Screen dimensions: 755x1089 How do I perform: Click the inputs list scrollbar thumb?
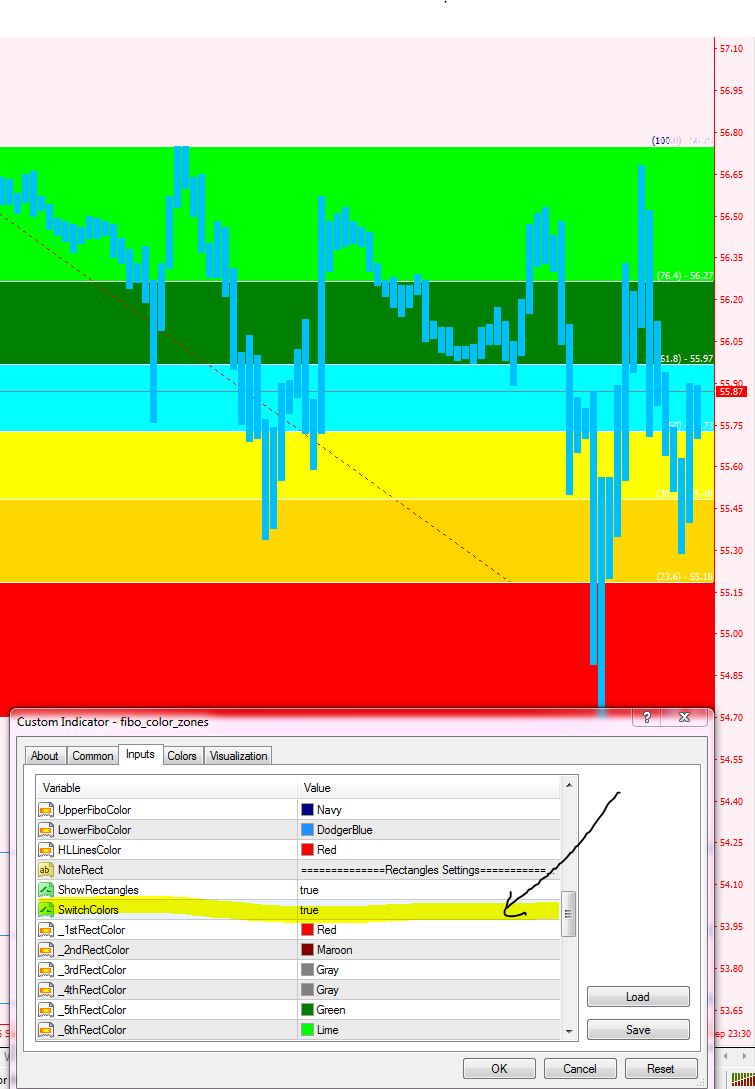569,913
